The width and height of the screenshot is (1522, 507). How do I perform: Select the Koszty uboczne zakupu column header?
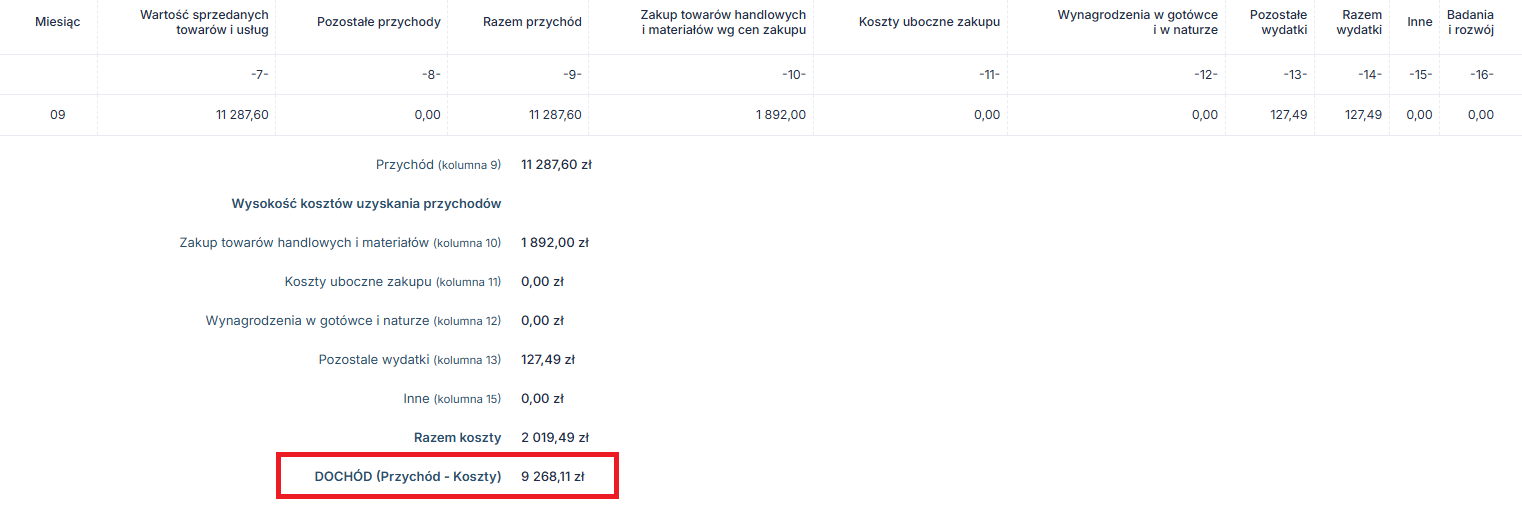929,22
